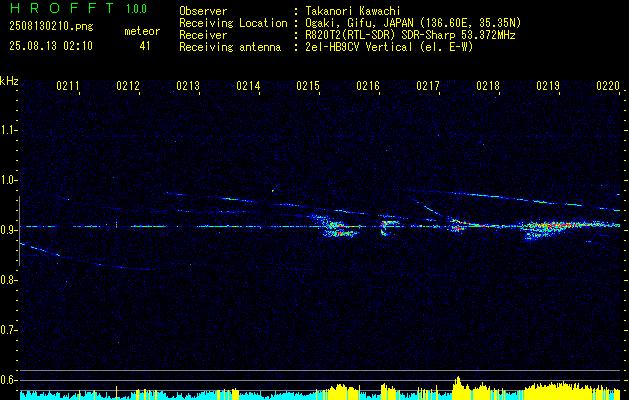This screenshot has height=400, width=629.
Task: Click the meteor count 41
Action: 145,46
